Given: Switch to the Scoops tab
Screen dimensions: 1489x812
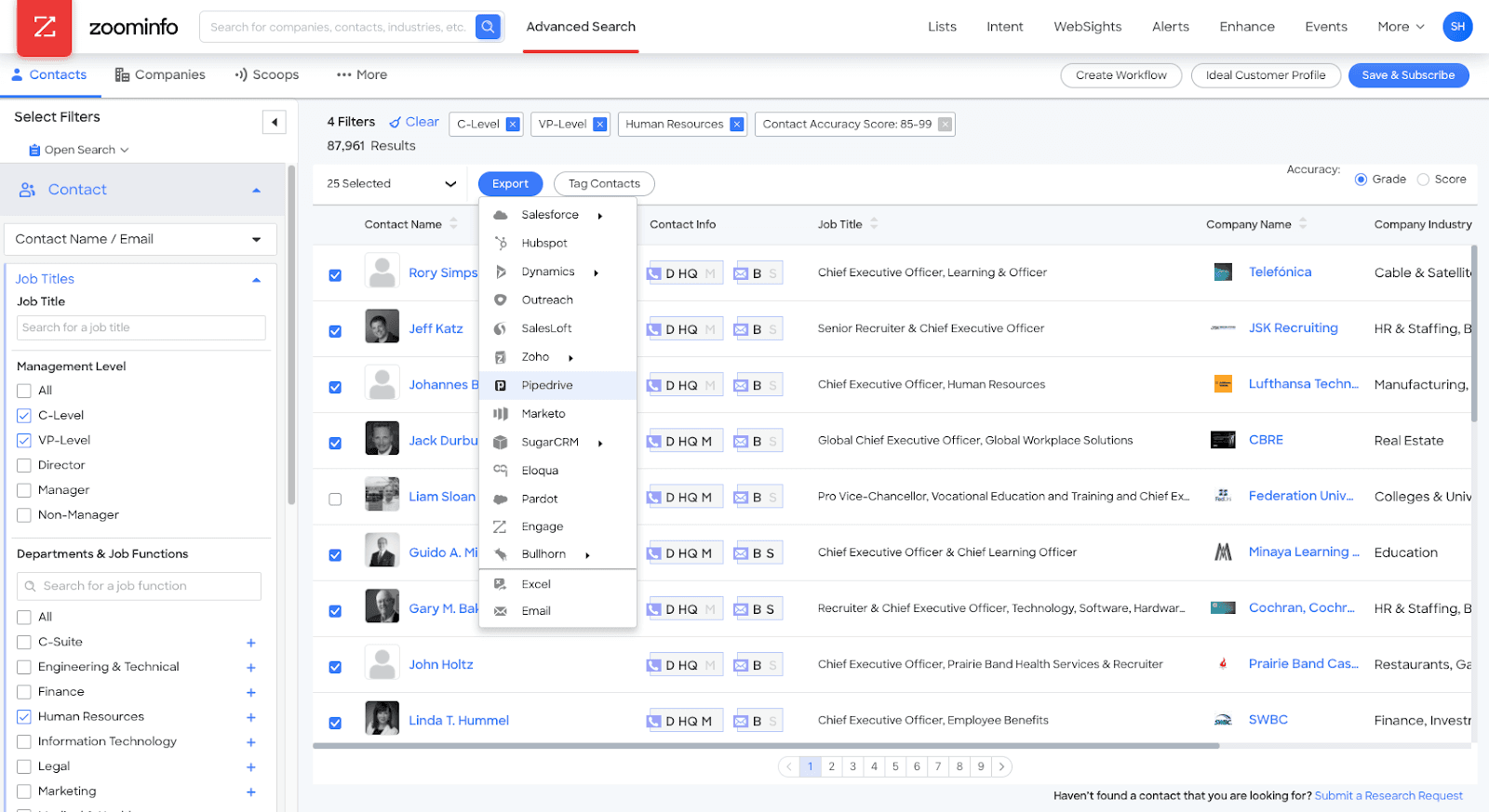Looking at the screenshot, I should pos(267,74).
